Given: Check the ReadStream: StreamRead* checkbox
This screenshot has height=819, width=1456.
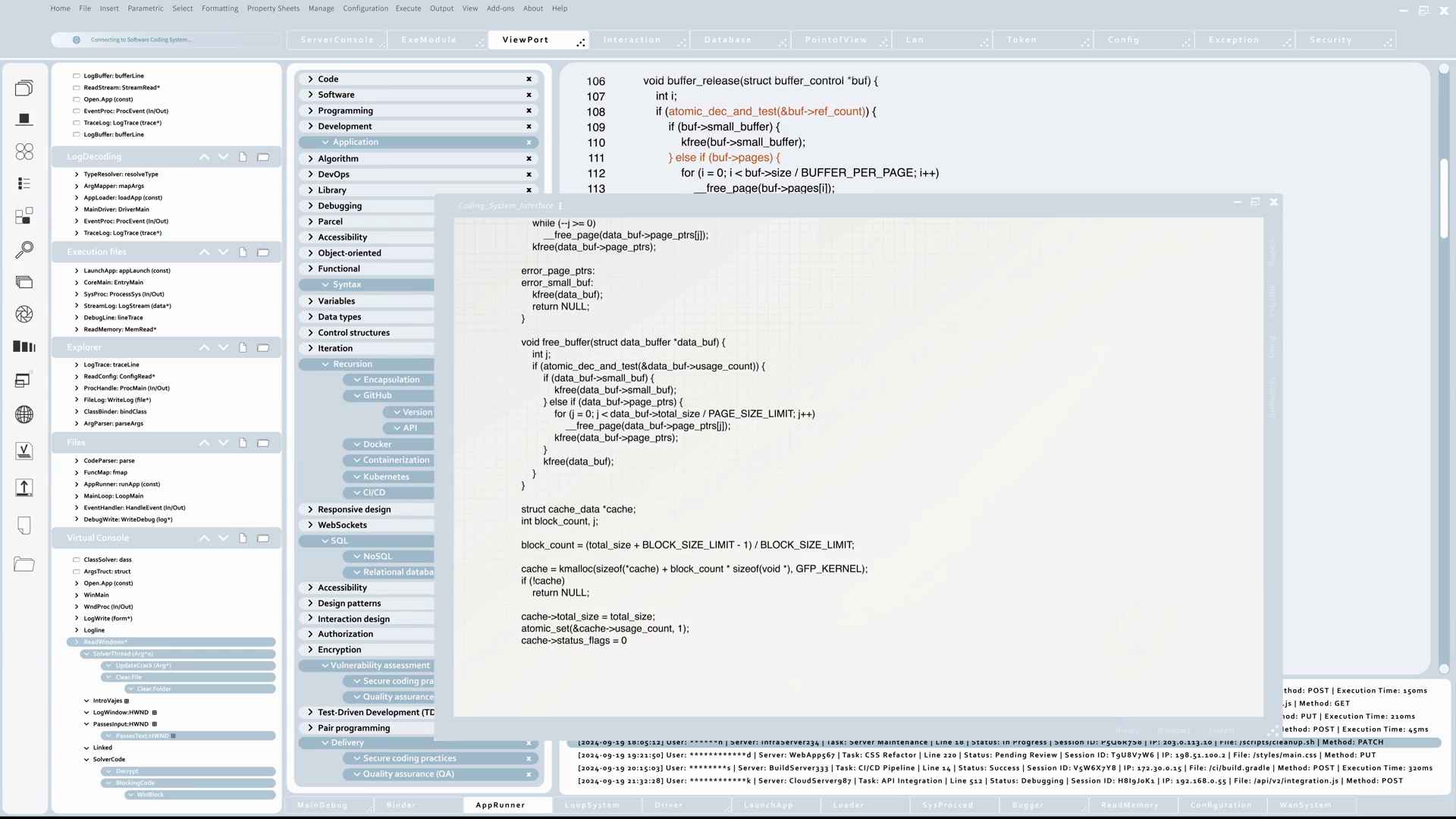Looking at the screenshot, I should pos(77,88).
